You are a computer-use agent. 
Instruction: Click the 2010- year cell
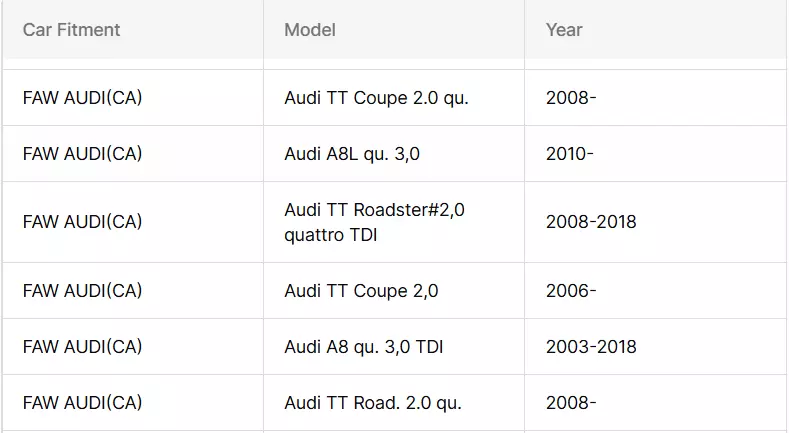point(570,153)
